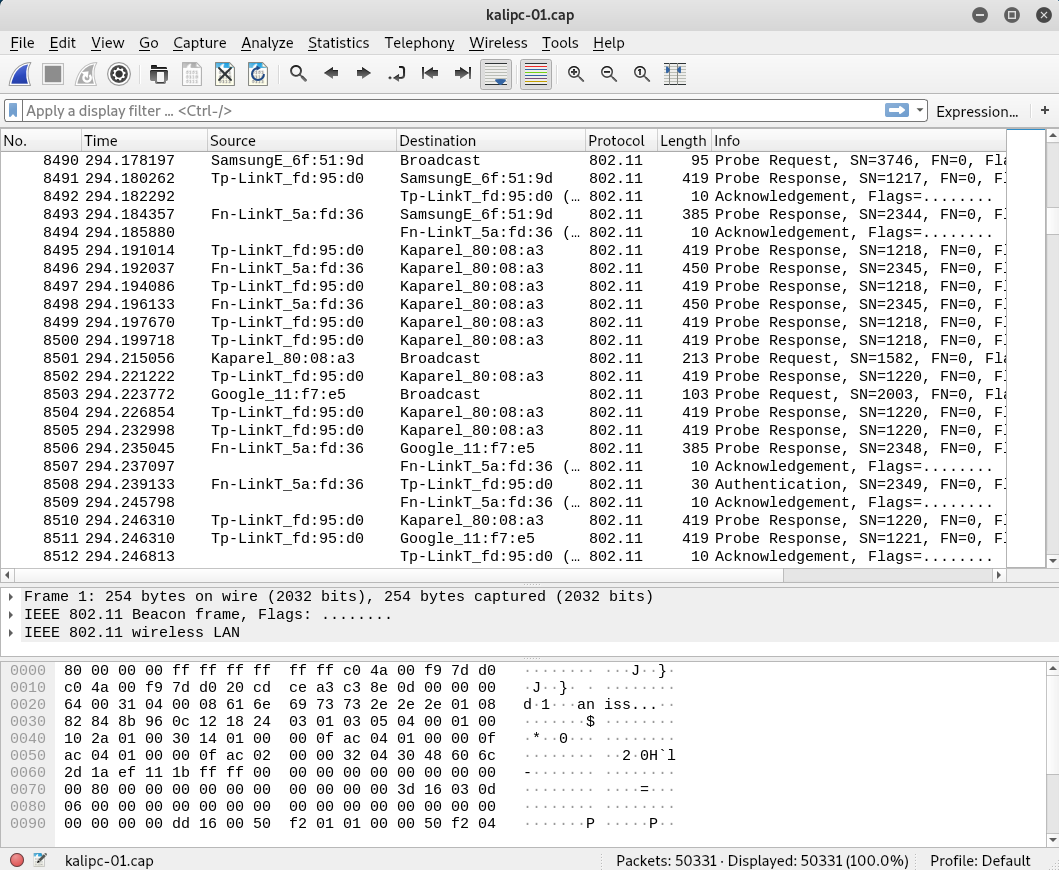
Task: Click the reload capture file icon
Action: click(x=258, y=74)
